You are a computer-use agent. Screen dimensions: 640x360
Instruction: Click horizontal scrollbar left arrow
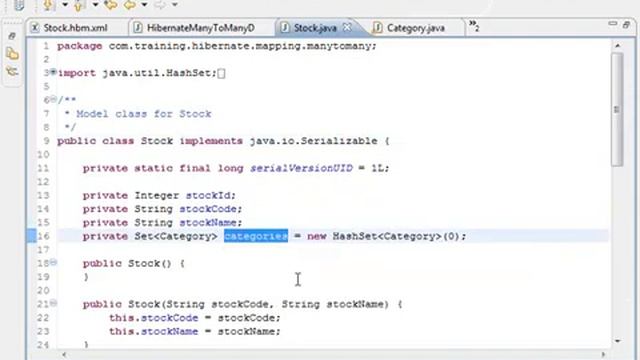click(64, 355)
